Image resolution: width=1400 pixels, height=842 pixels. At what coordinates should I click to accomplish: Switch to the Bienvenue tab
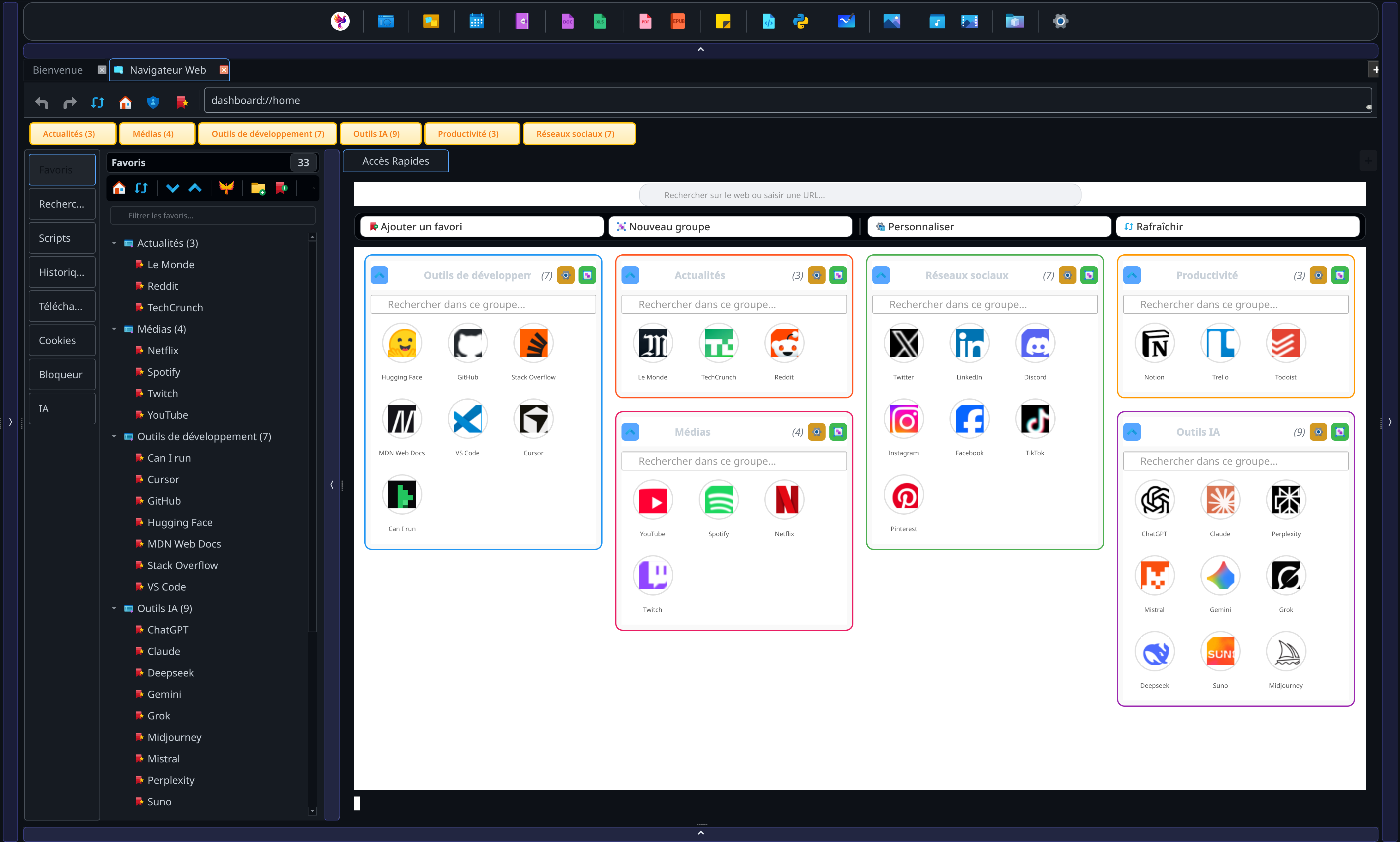coord(58,70)
